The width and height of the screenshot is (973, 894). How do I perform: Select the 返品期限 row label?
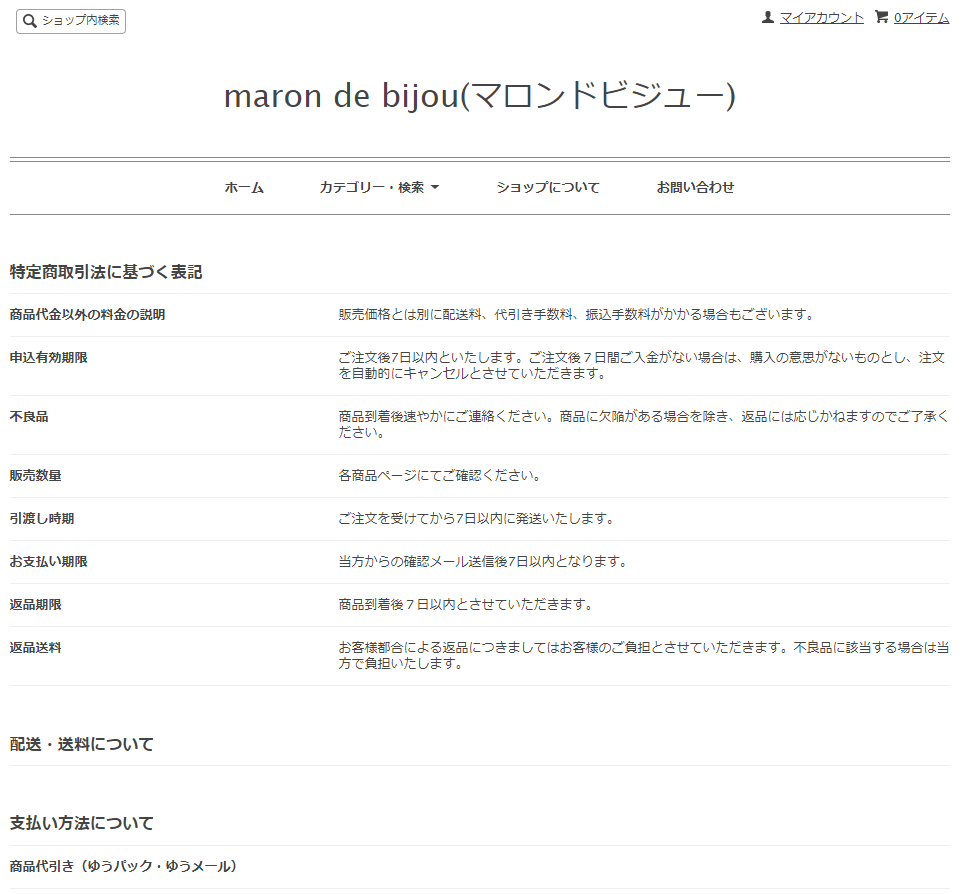pos(35,604)
